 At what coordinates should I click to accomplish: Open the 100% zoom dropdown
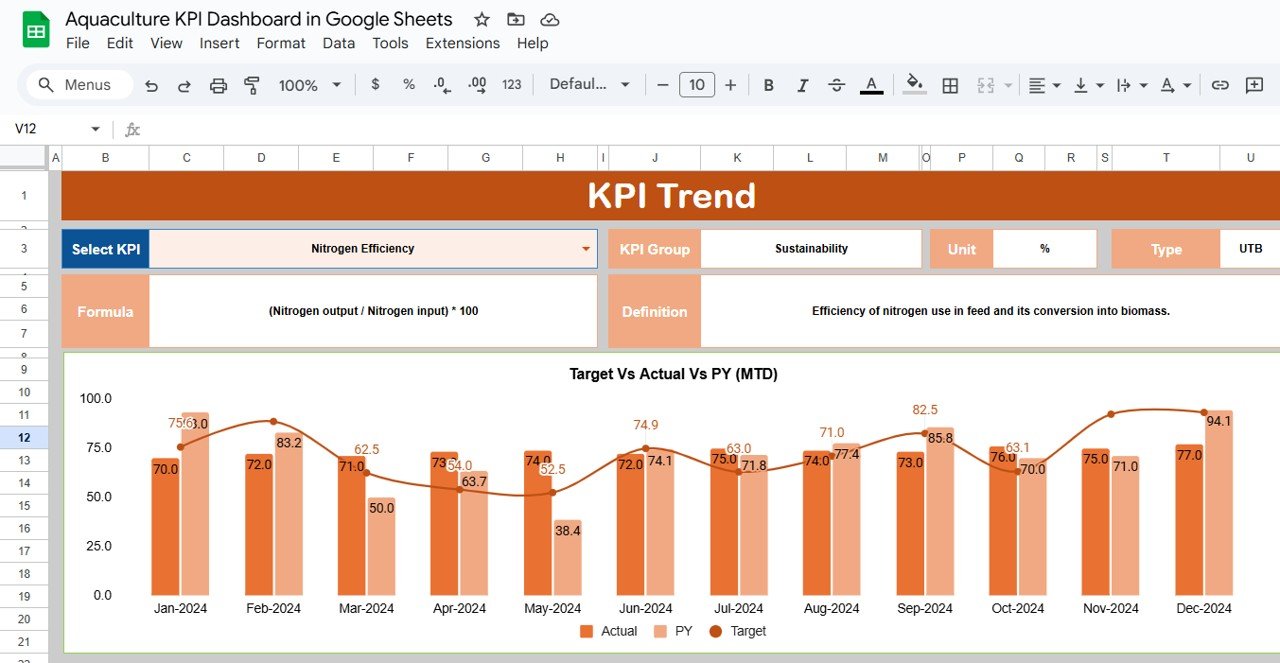click(x=310, y=85)
